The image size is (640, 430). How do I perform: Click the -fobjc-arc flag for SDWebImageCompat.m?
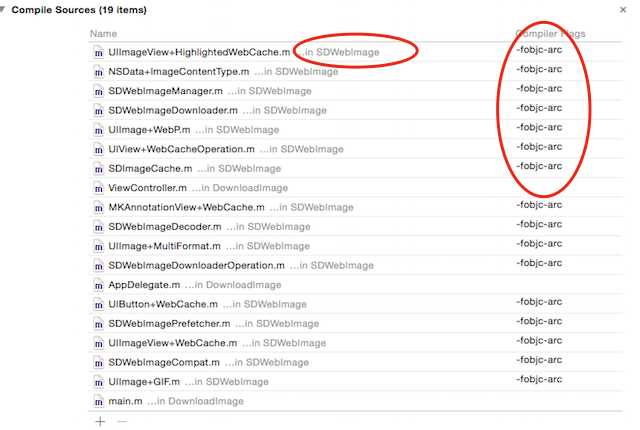coord(539,360)
